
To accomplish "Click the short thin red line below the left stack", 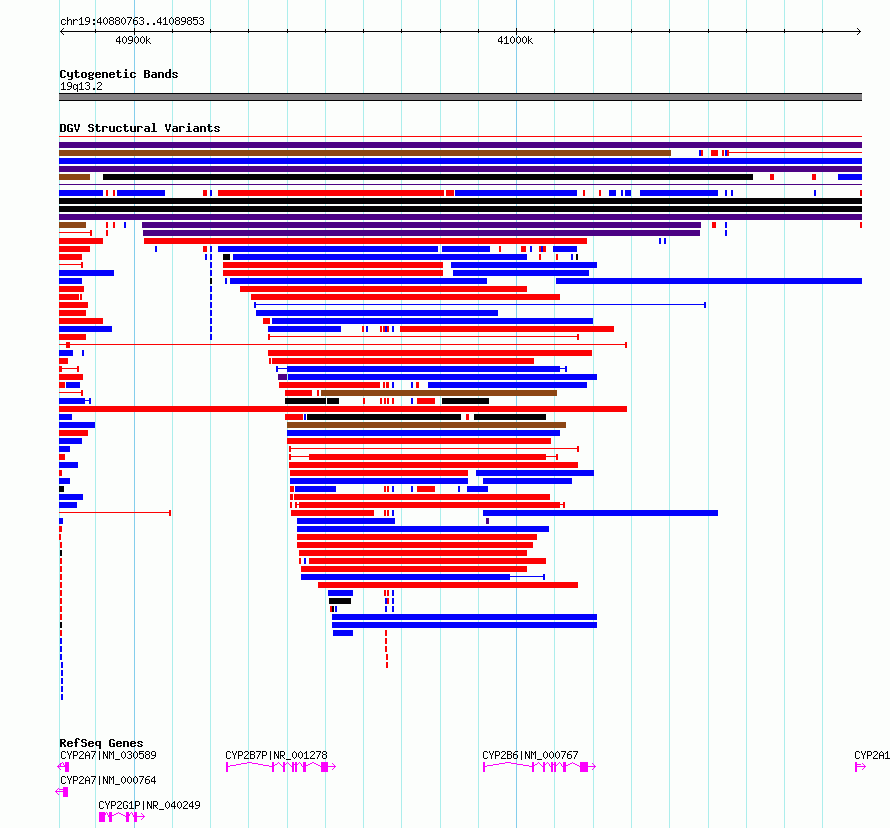I will 115,513.
